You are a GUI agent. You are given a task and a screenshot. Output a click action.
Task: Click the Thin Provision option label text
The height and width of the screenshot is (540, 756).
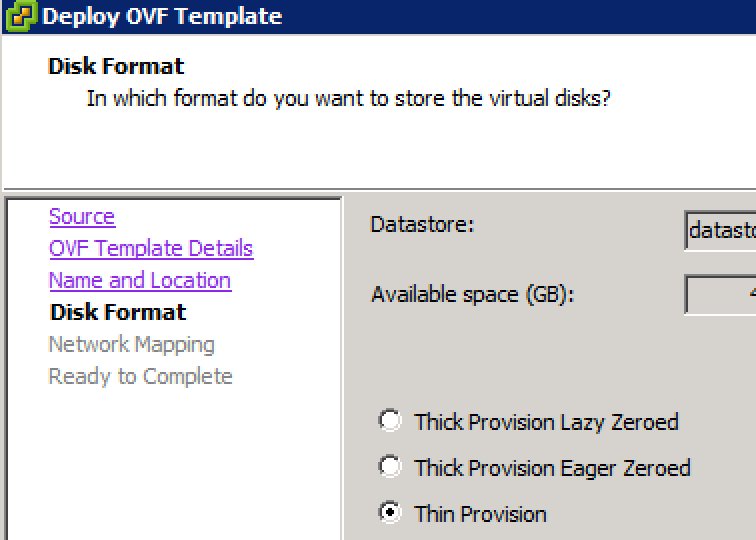tap(480, 514)
